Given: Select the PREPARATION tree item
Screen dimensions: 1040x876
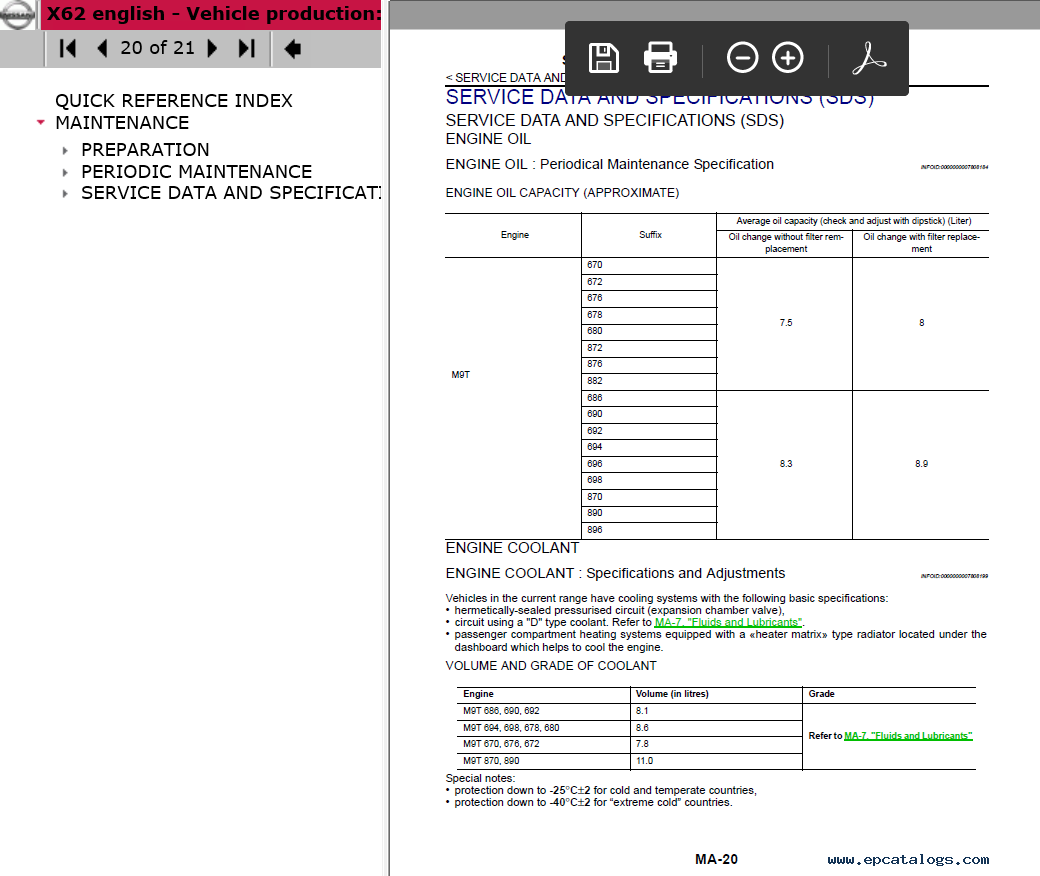Looking at the screenshot, I should (x=145, y=150).
